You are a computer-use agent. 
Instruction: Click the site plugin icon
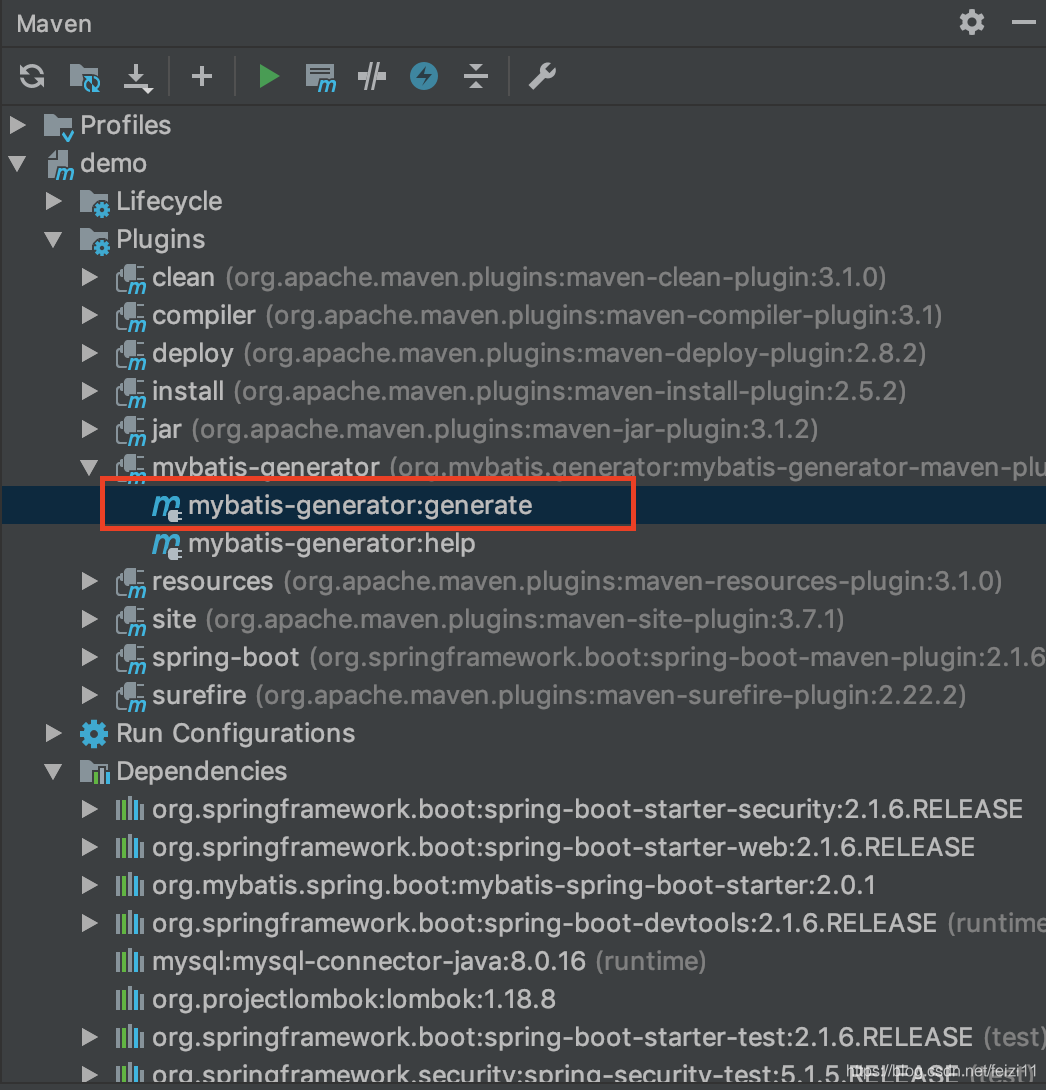point(131,621)
